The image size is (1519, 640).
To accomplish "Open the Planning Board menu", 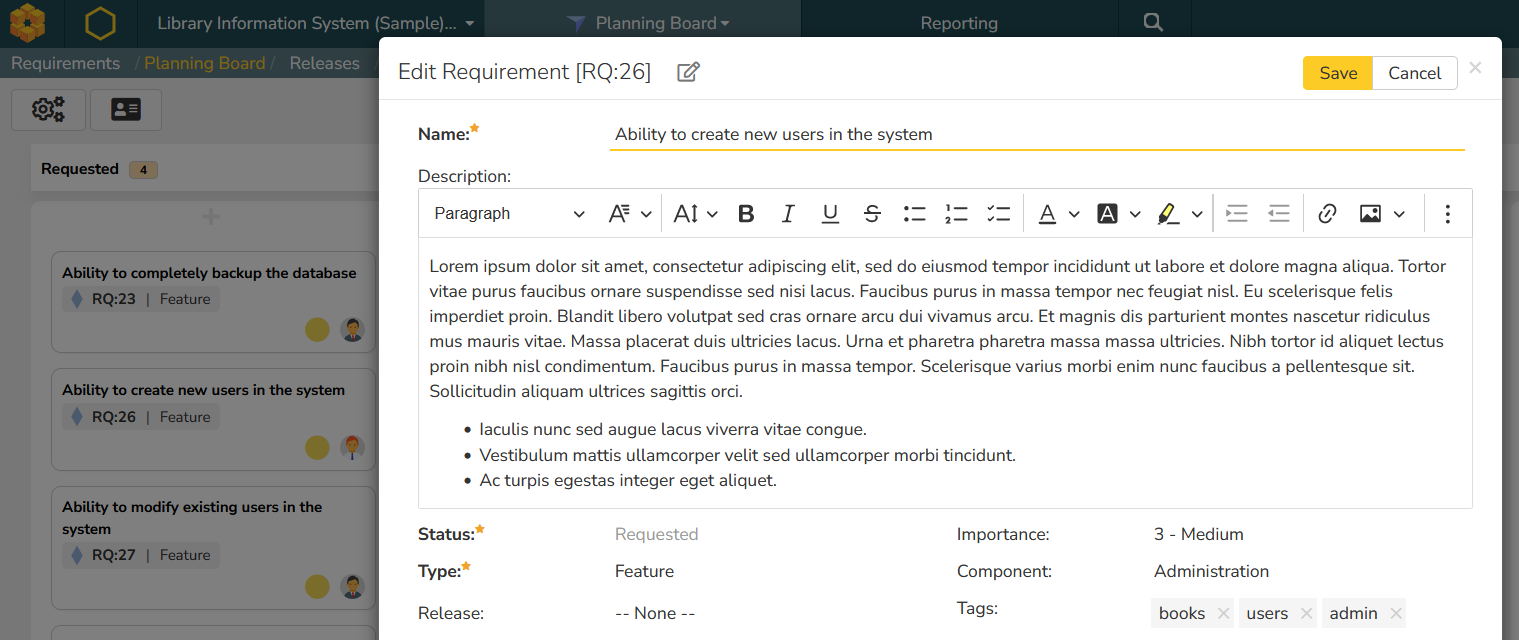I will click(661, 23).
